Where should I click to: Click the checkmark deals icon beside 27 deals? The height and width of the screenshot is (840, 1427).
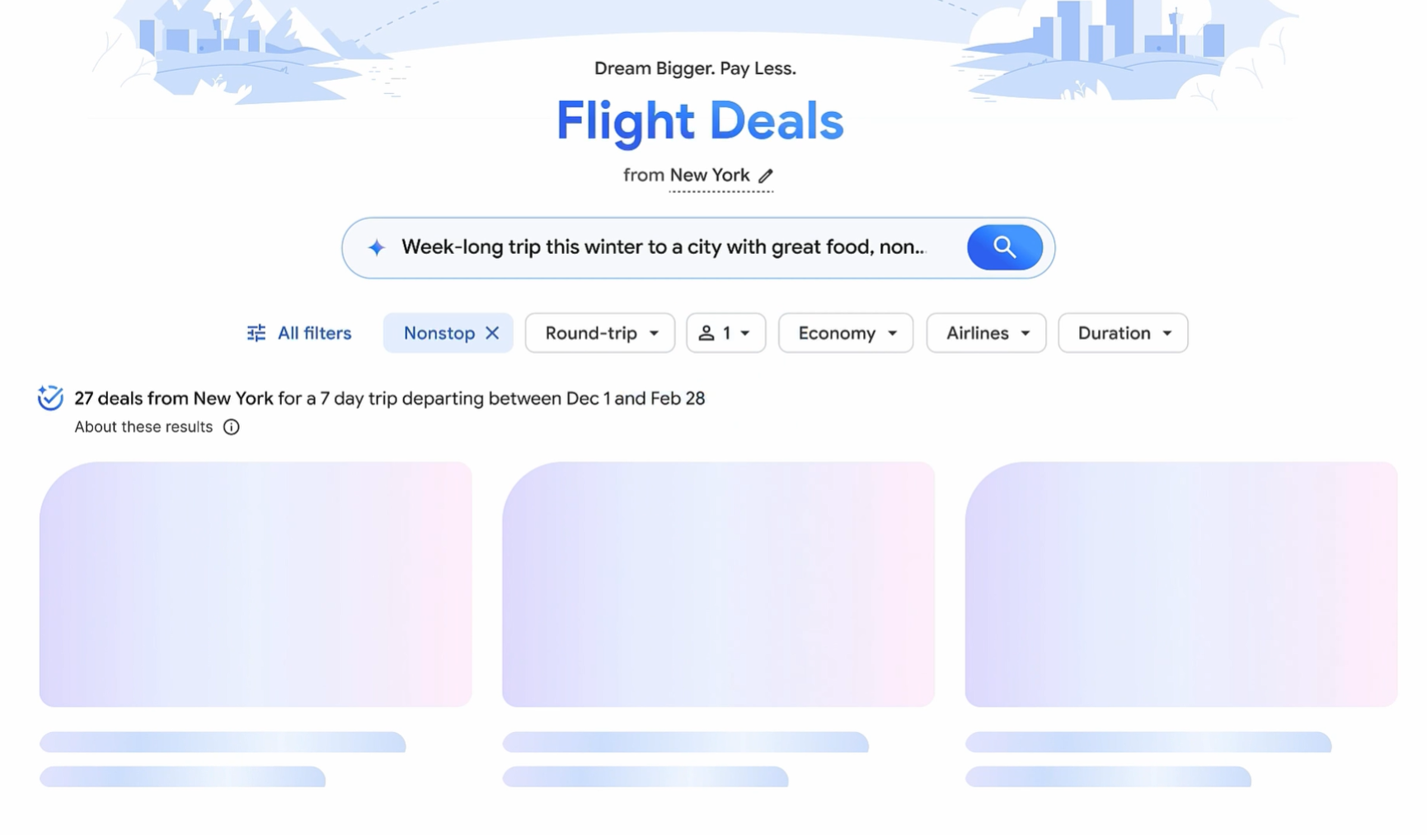click(50, 398)
